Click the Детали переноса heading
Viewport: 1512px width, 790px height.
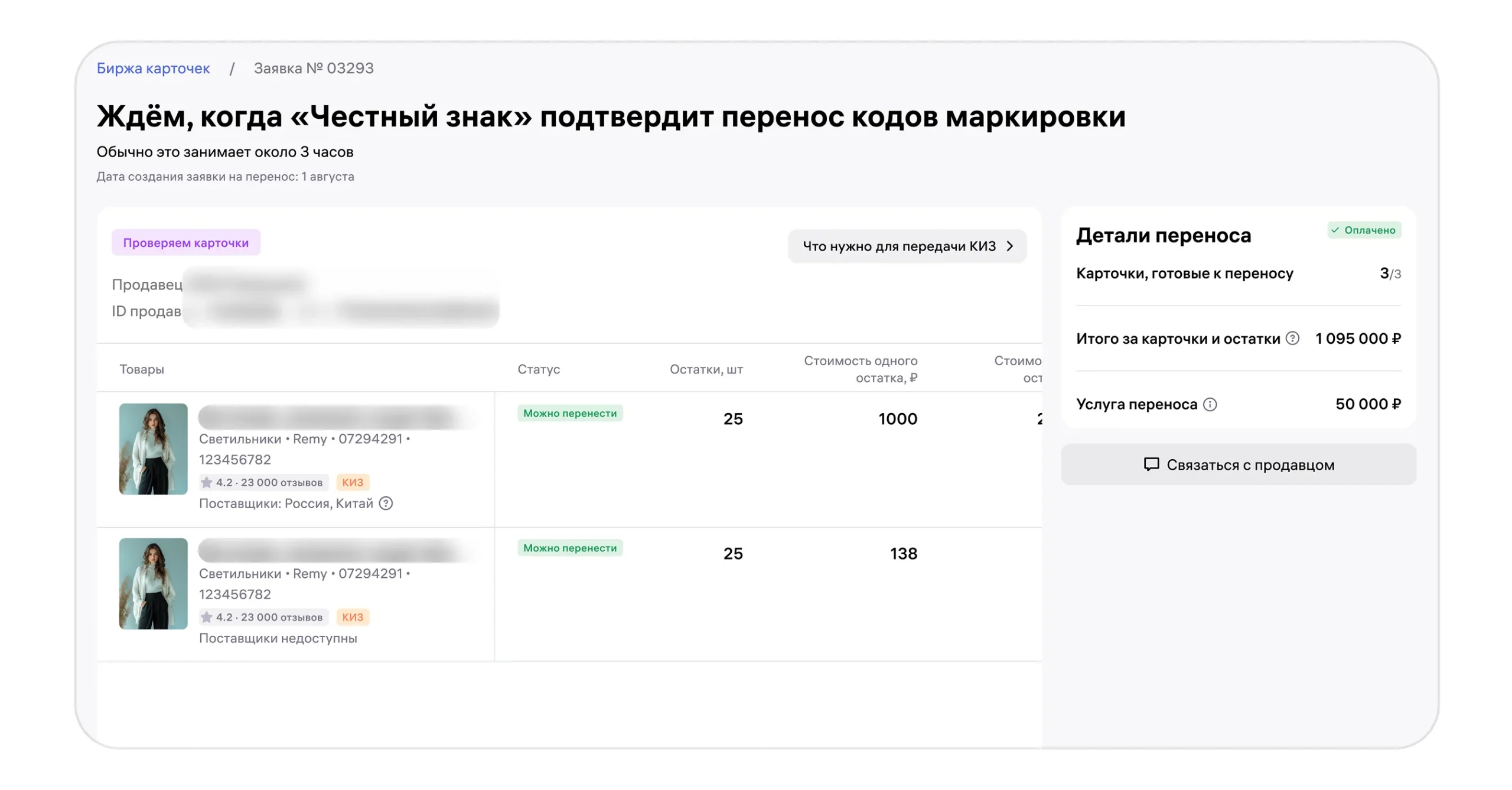pyautogui.click(x=1163, y=235)
